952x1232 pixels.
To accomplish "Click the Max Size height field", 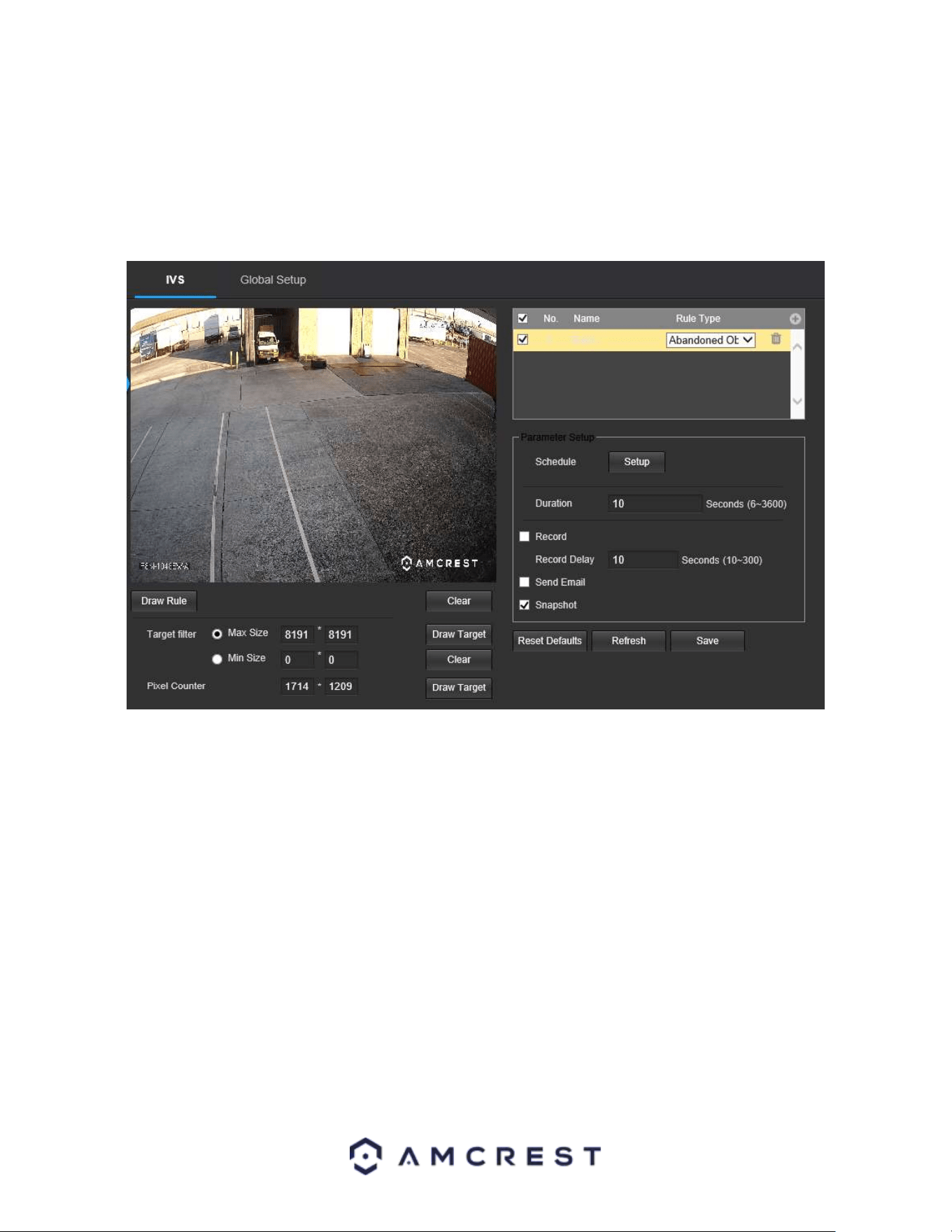I will tap(341, 635).
